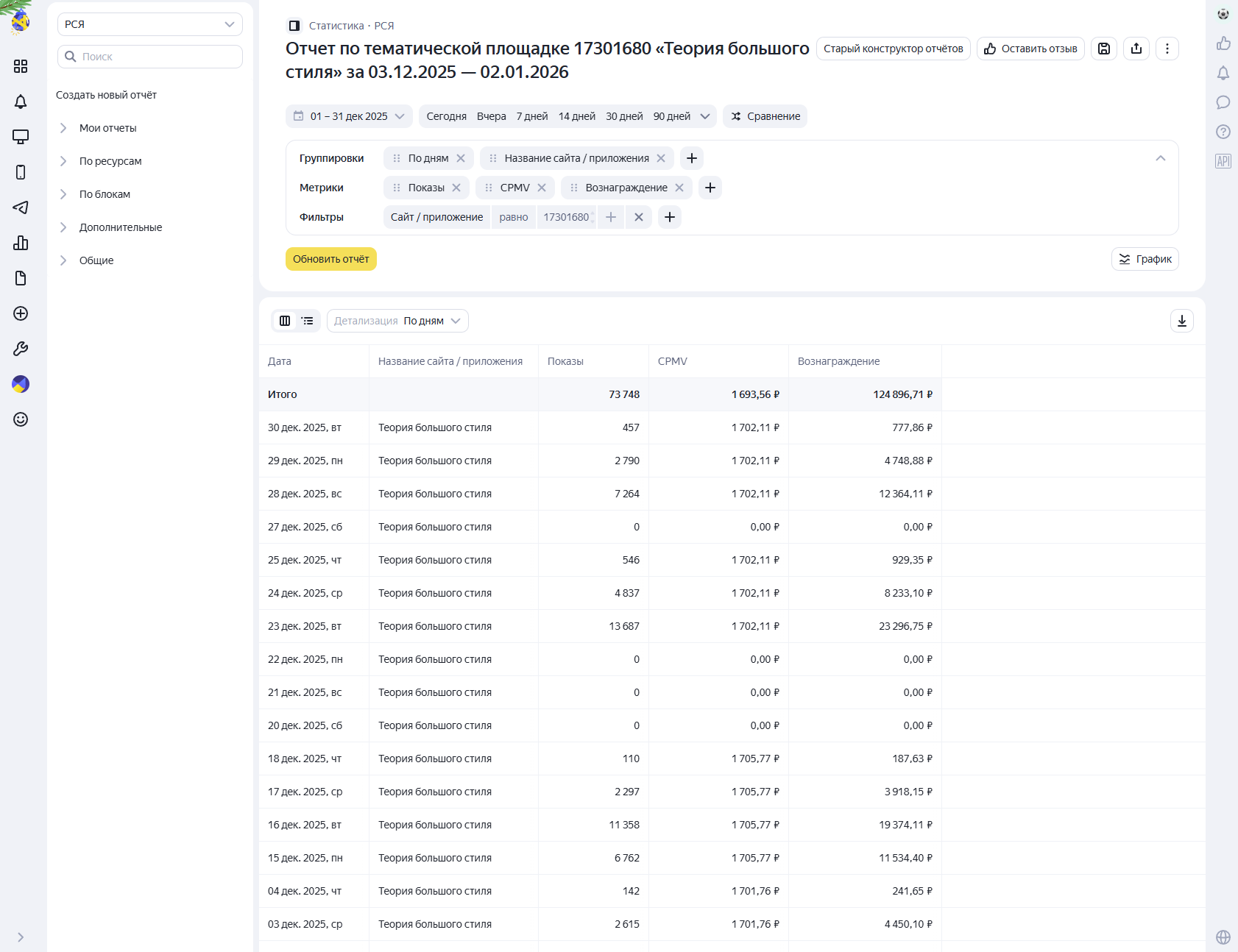Open the wrench tools icon
The image size is (1238, 952).
pos(21,349)
